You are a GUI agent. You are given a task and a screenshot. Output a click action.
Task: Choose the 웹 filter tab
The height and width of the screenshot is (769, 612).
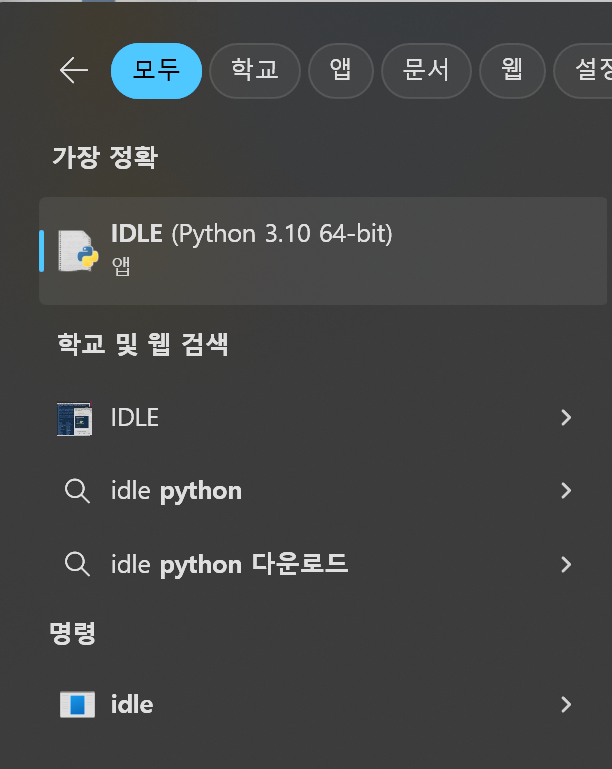(x=512, y=71)
